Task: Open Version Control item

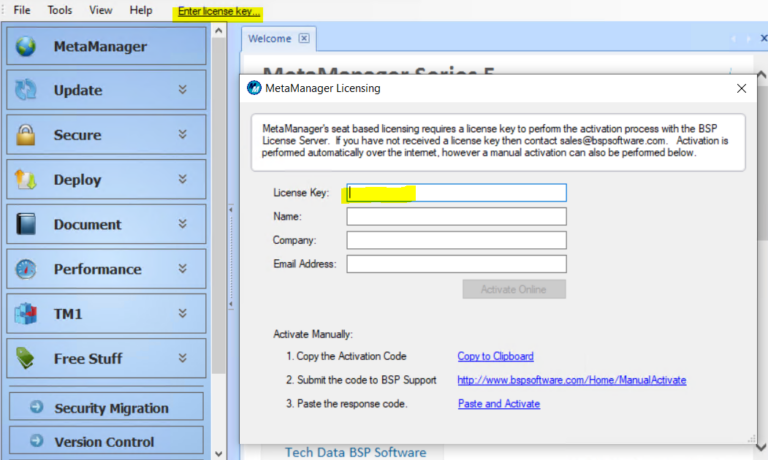Action: click(106, 440)
